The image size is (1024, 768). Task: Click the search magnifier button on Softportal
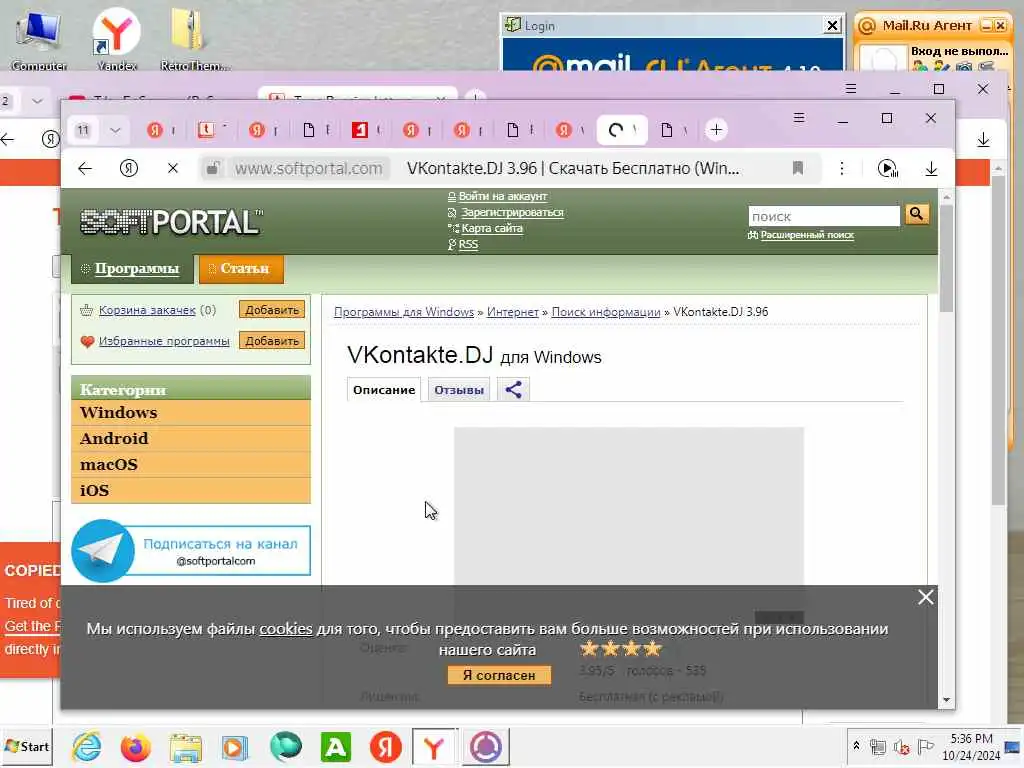[916, 214]
